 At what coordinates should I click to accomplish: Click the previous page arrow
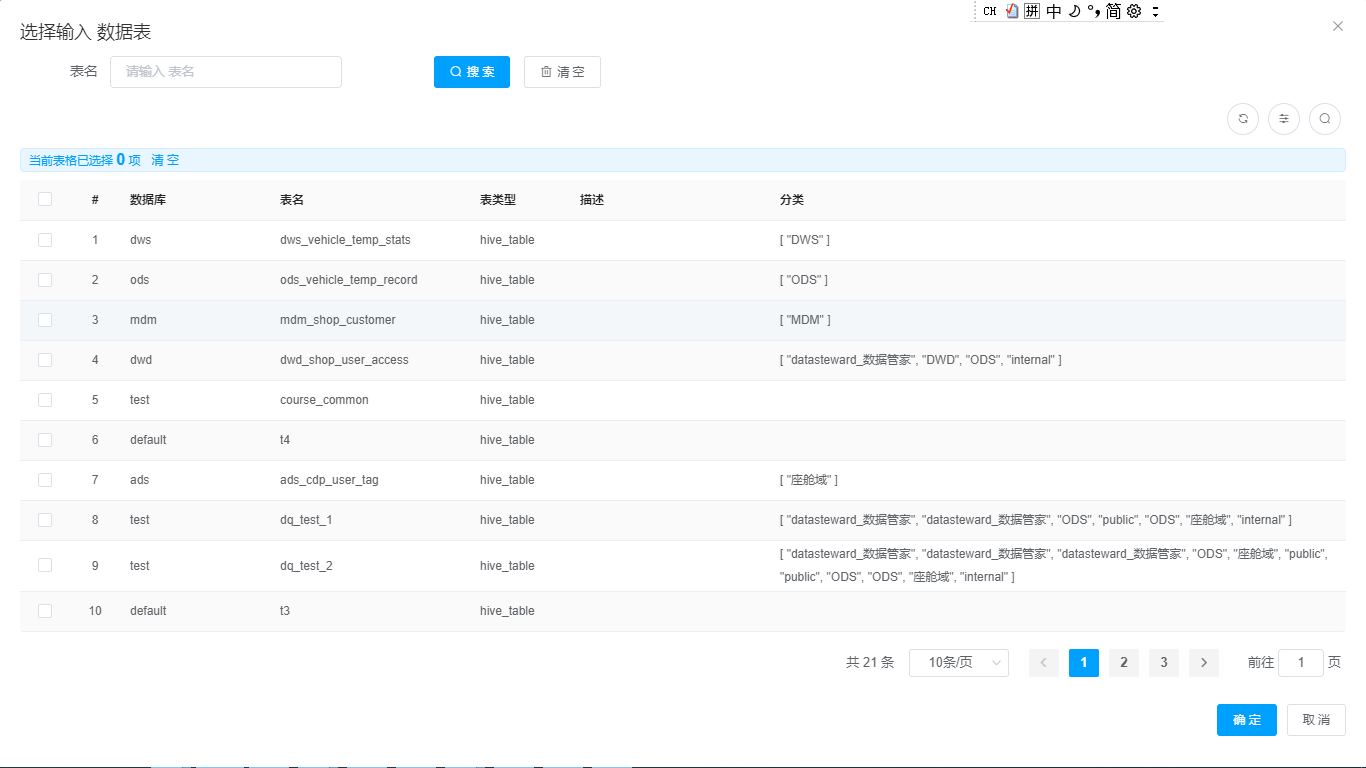click(x=1044, y=662)
